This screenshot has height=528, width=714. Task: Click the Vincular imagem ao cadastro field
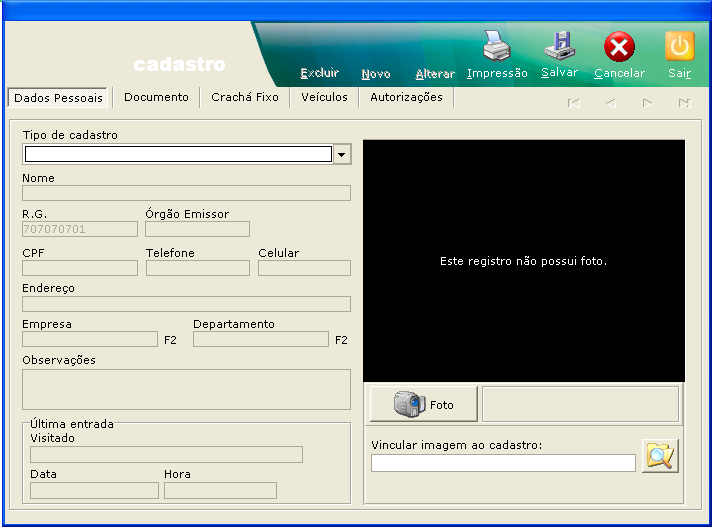(503, 463)
